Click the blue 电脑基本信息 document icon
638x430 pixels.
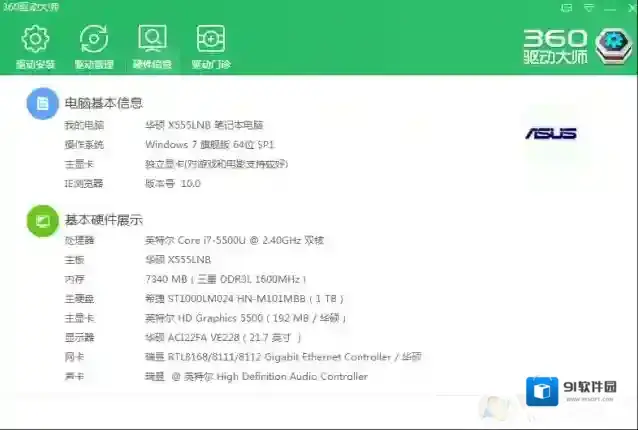pos(42,103)
